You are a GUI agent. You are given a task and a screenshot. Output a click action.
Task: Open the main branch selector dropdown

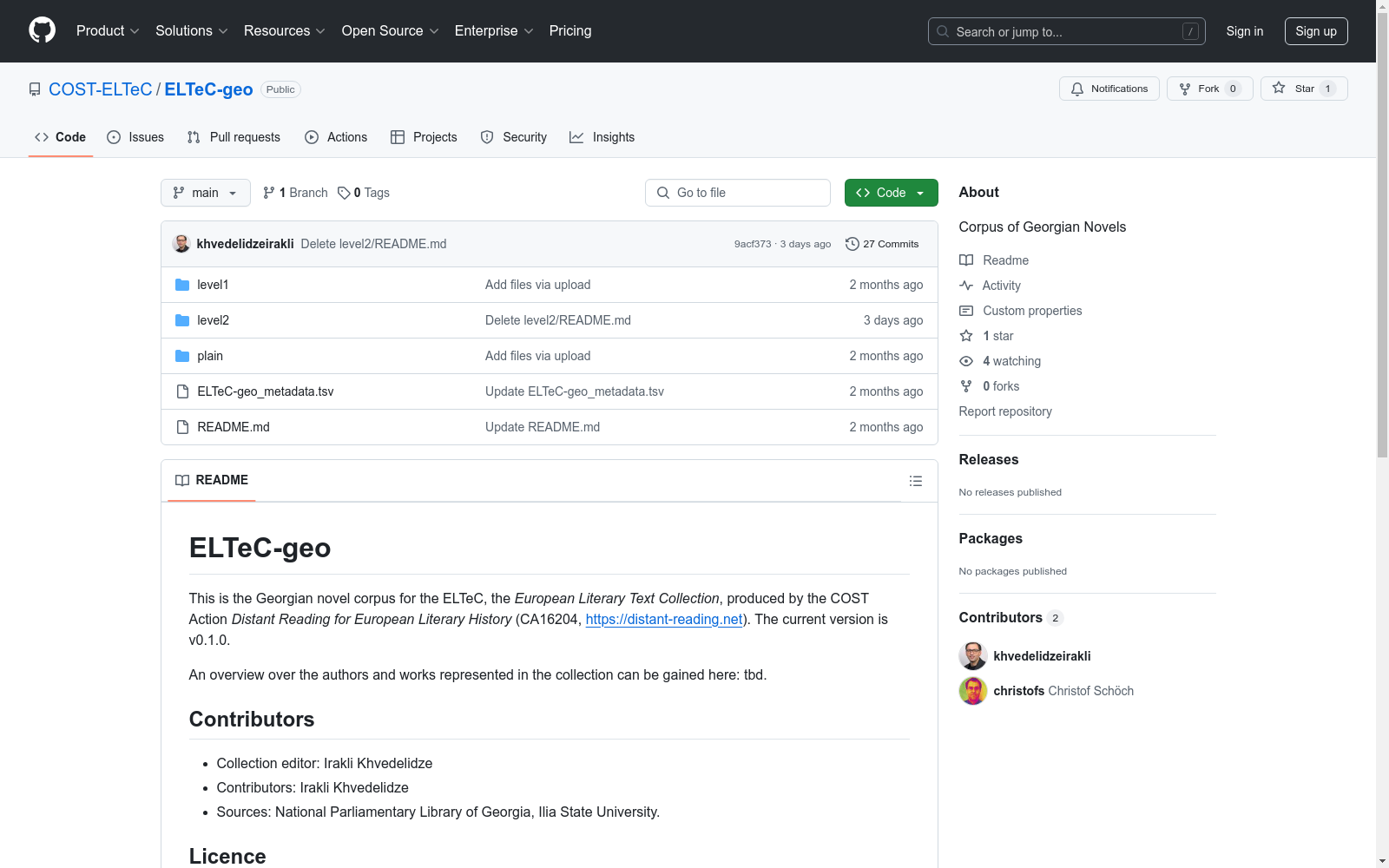[206, 193]
